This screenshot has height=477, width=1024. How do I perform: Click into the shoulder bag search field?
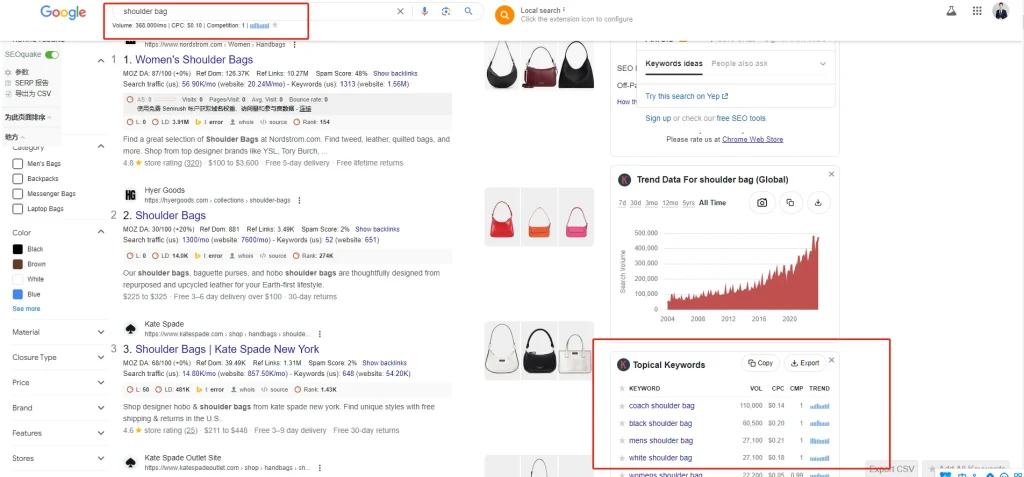pos(255,11)
